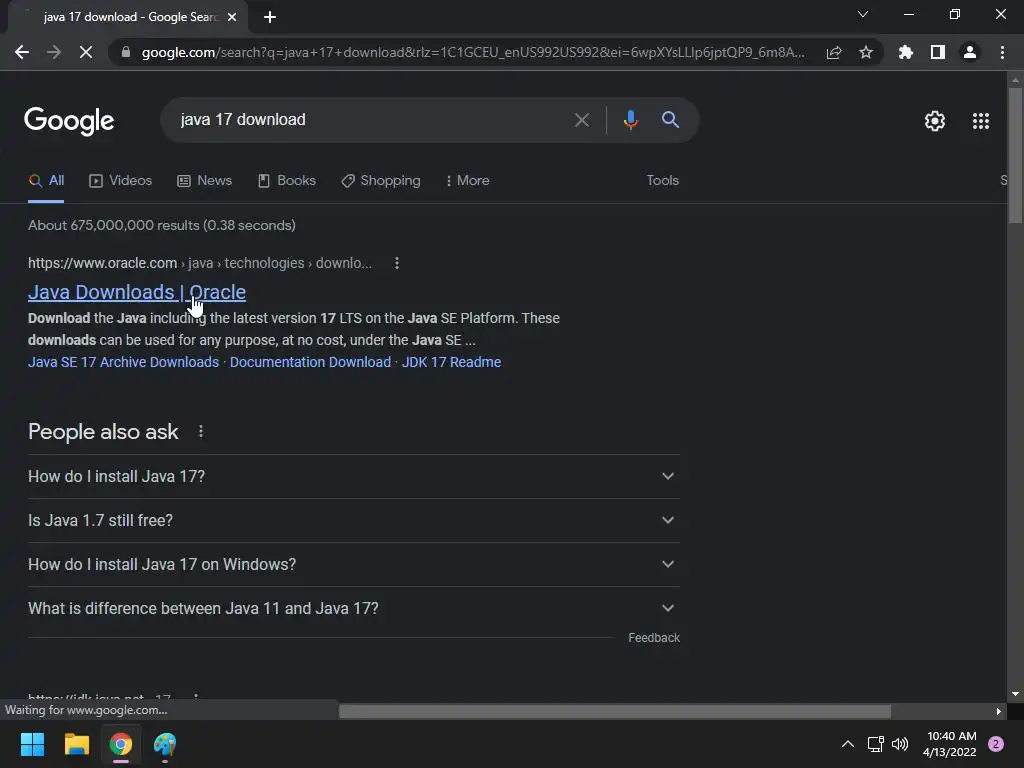Open JDK 17 Readme link
Screen dimensions: 1024x768
[451, 362]
